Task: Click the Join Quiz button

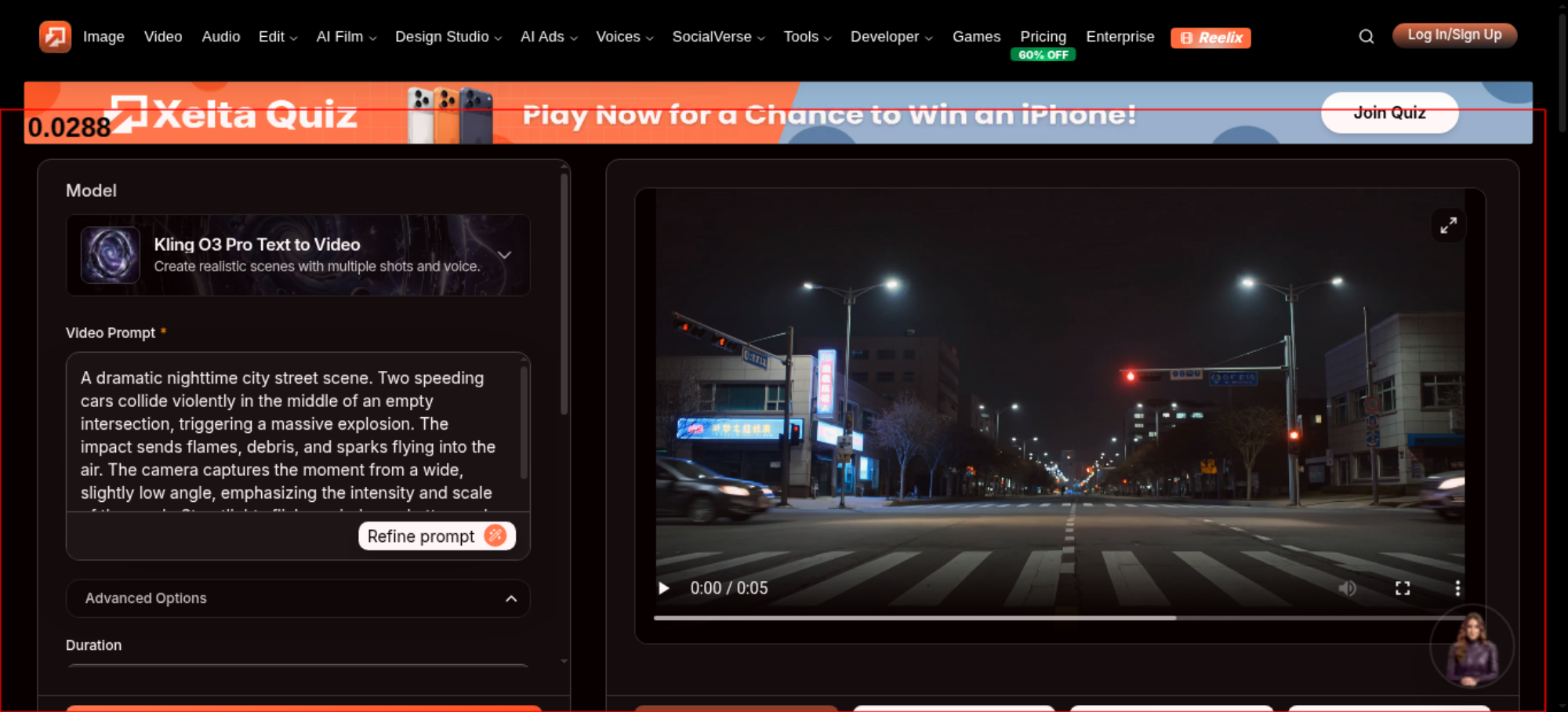Action: [1389, 113]
